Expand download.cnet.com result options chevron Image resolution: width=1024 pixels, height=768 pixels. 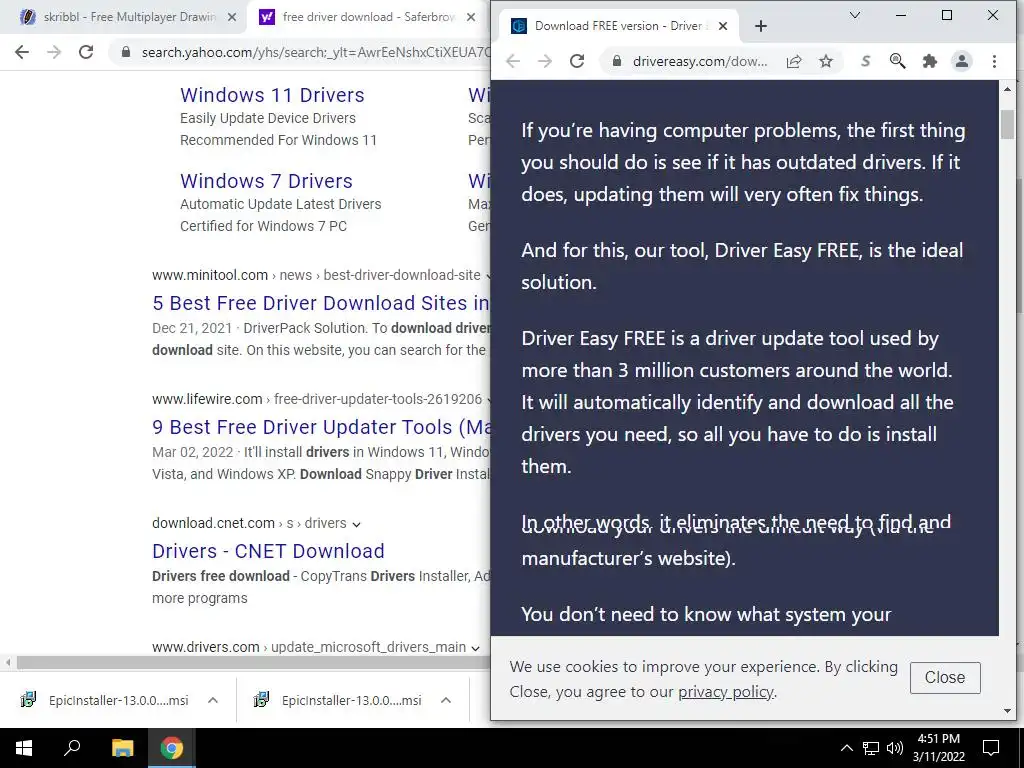click(x=357, y=524)
